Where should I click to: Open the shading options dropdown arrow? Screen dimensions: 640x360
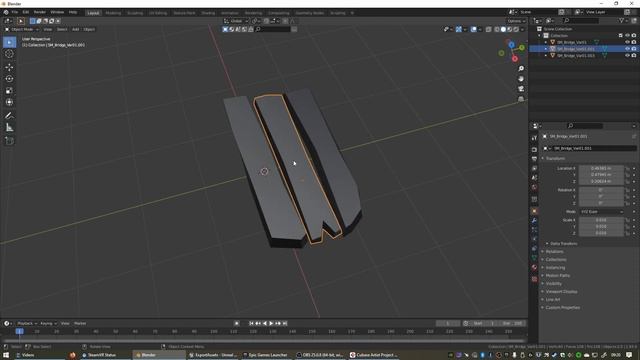(522, 29)
